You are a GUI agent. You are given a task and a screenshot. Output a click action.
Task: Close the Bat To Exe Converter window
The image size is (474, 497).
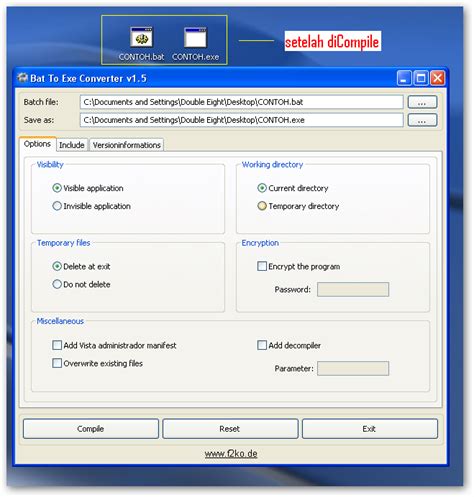437,78
